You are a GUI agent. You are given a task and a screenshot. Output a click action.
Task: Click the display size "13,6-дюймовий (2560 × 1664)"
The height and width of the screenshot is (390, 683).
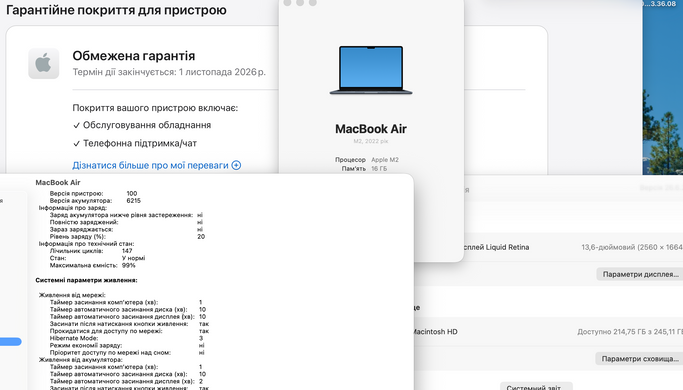click(632, 247)
